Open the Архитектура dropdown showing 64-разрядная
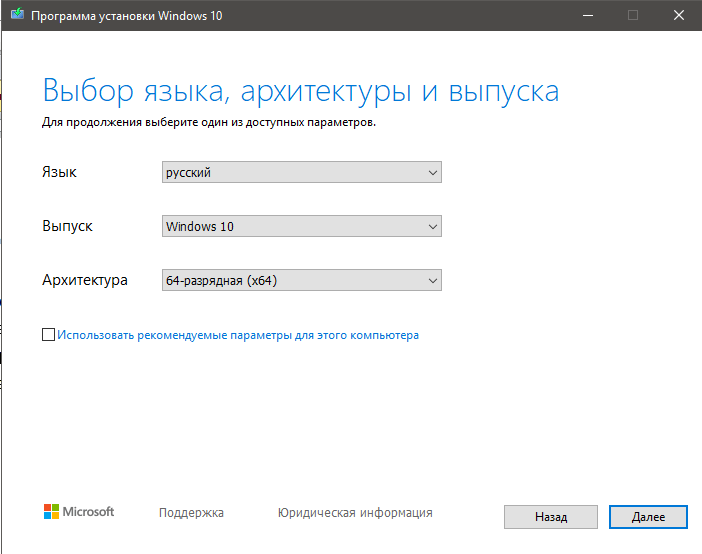The height and width of the screenshot is (554, 702). [302, 280]
